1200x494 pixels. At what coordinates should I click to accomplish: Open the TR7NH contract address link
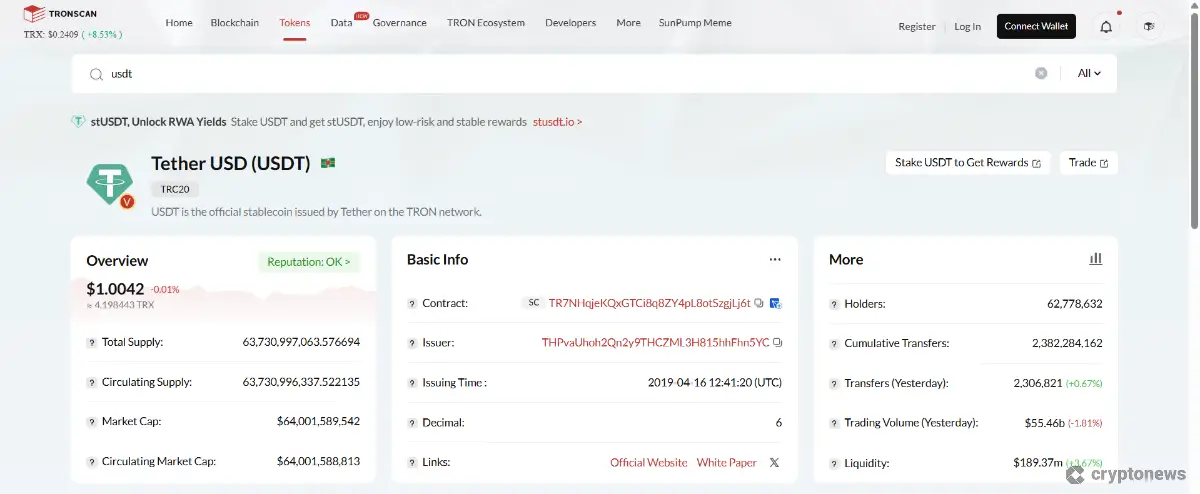pos(650,303)
